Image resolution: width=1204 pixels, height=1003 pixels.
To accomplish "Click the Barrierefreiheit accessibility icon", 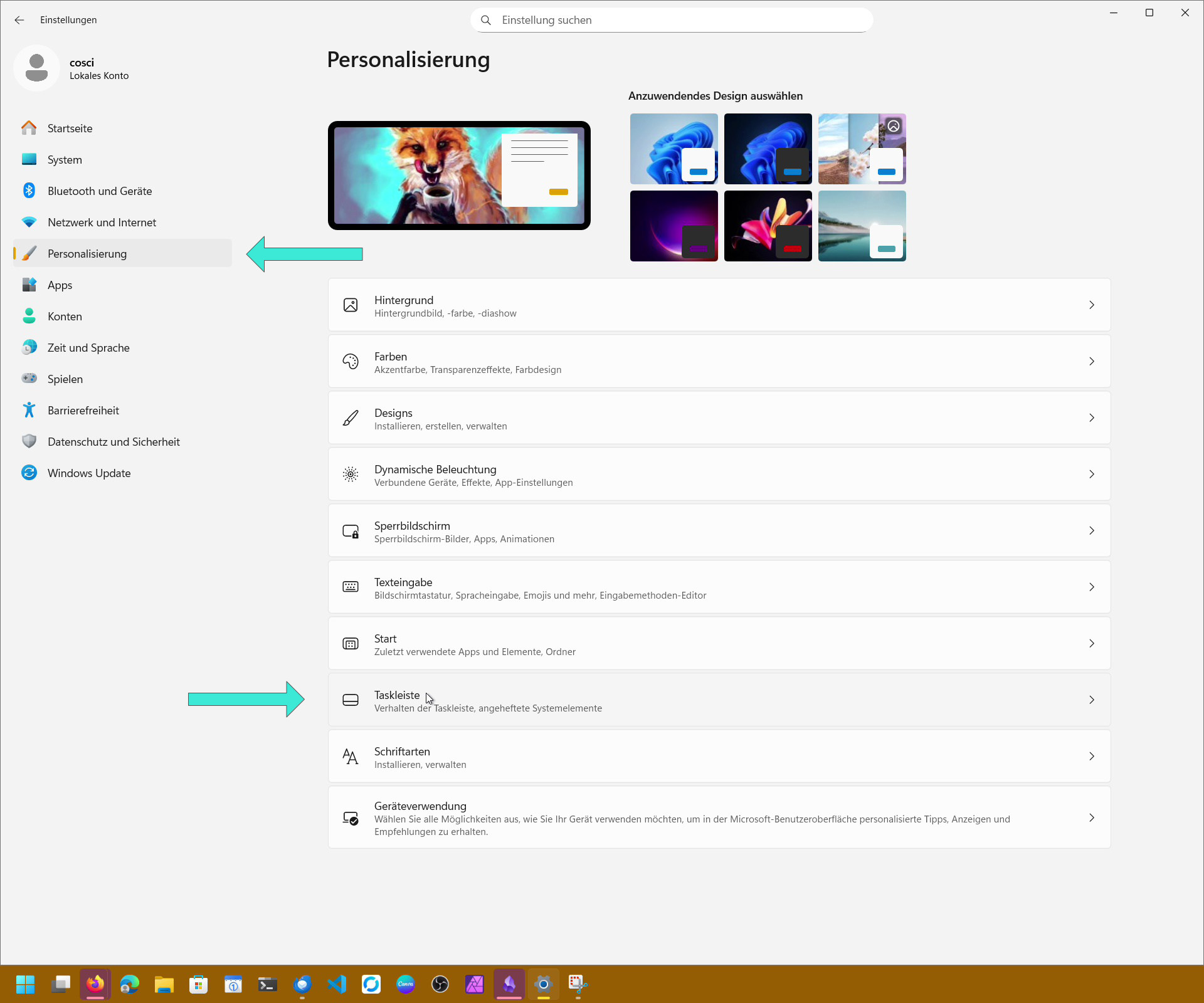I will [x=29, y=410].
